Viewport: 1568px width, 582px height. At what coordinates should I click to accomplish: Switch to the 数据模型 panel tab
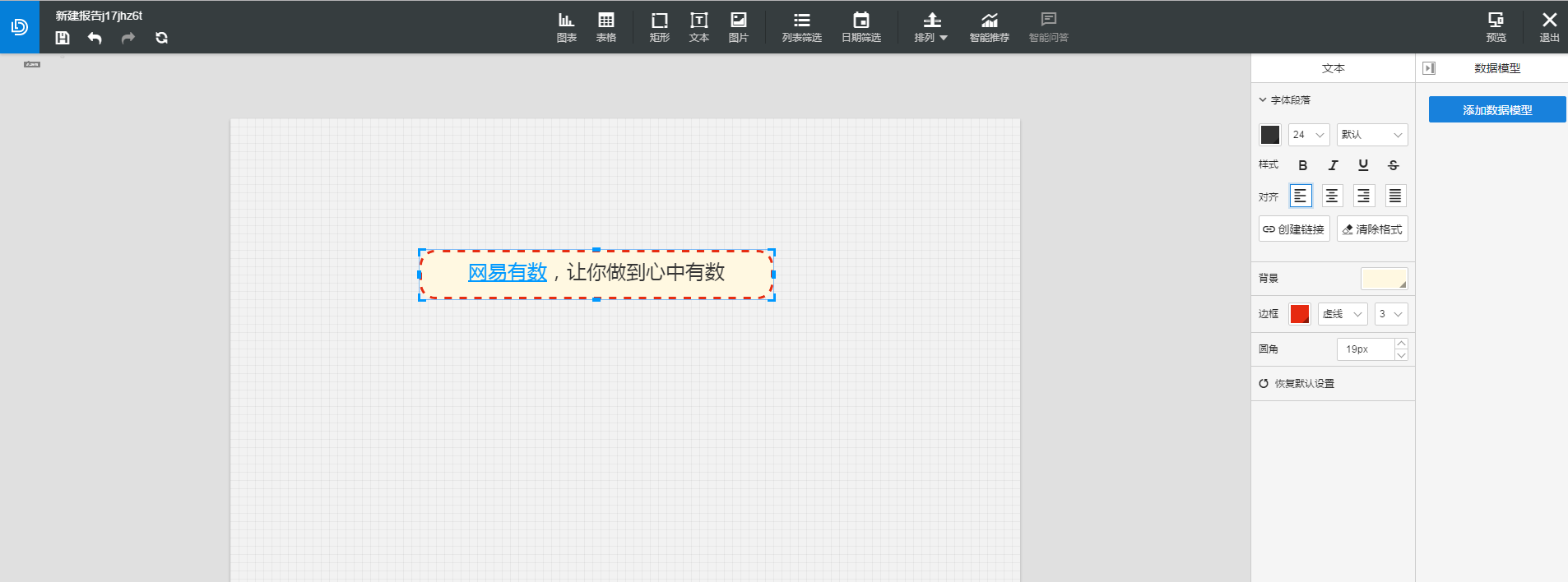[1497, 68]
